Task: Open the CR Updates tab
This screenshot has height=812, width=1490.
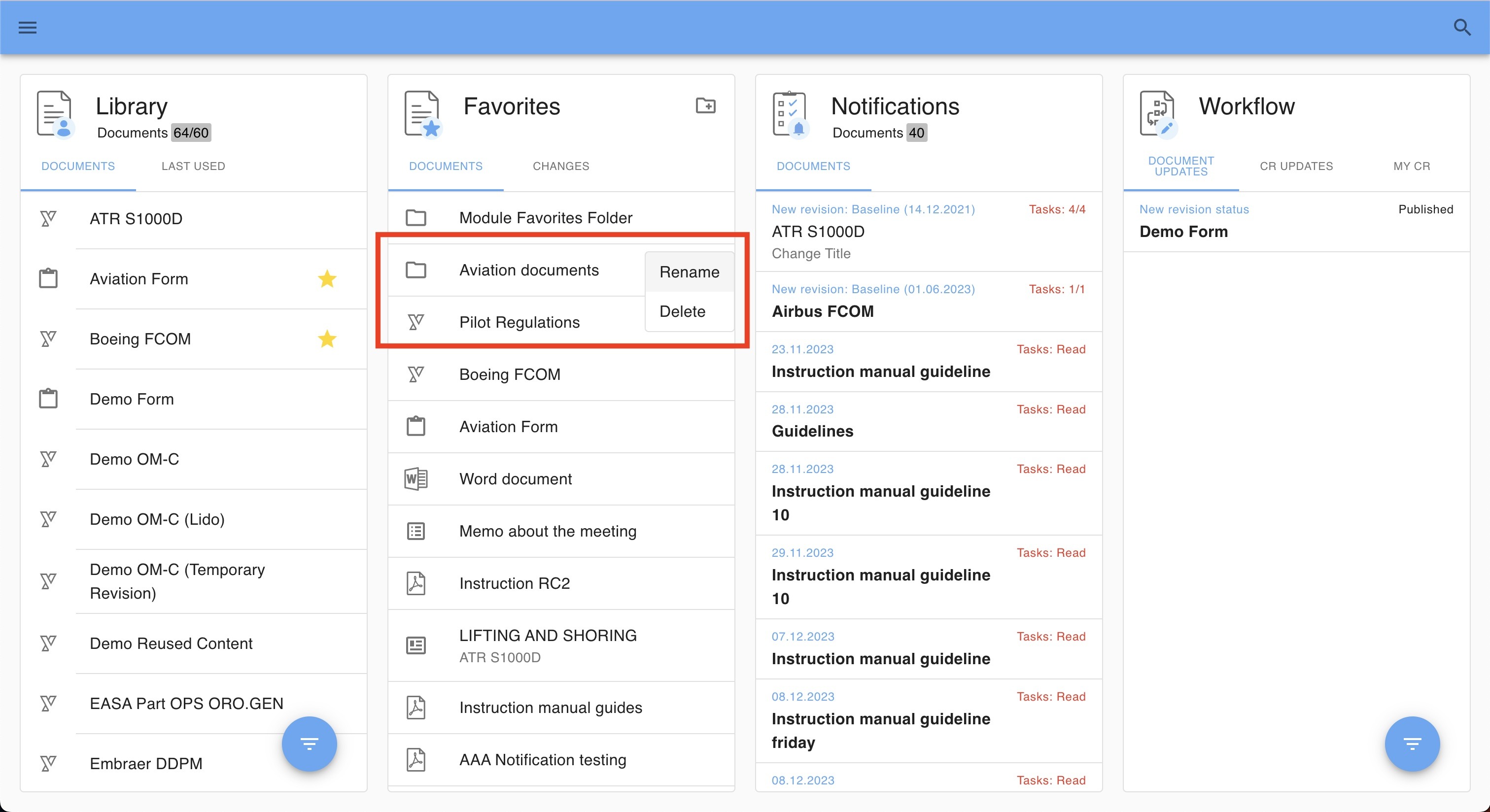Action: (1296, 167)
